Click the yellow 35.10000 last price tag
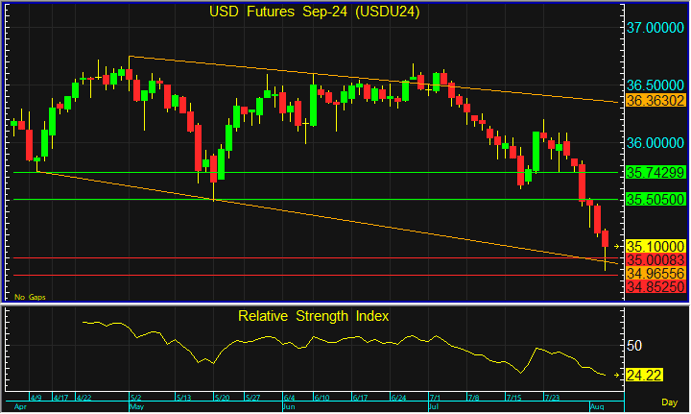This screenshot has width=691, height=414. 655,245
